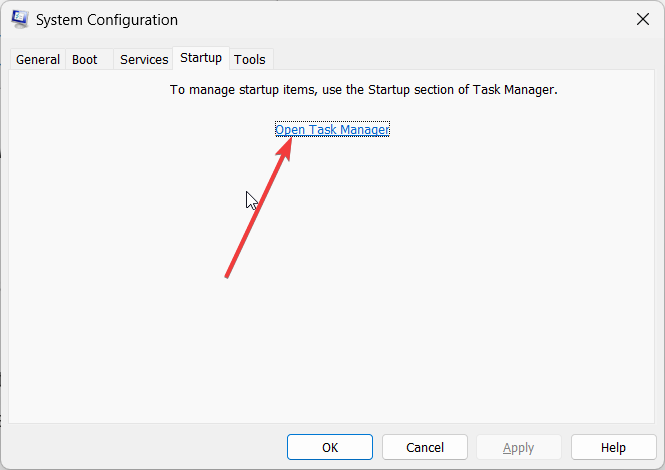
Task: Open Help for System Configuration
Action: click(x=613, y=447)
